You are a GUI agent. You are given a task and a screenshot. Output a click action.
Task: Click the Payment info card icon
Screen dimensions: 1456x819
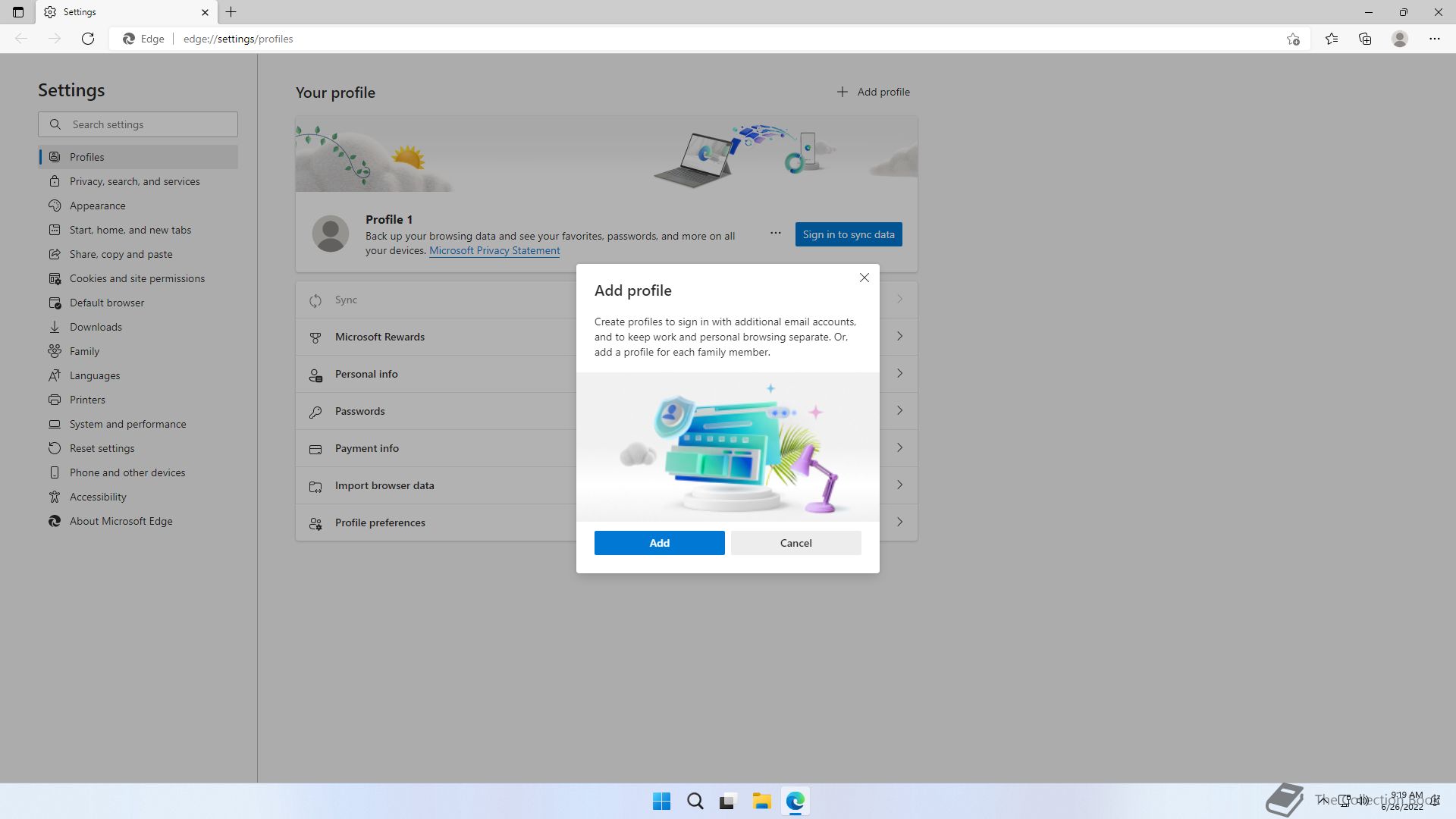315,449
